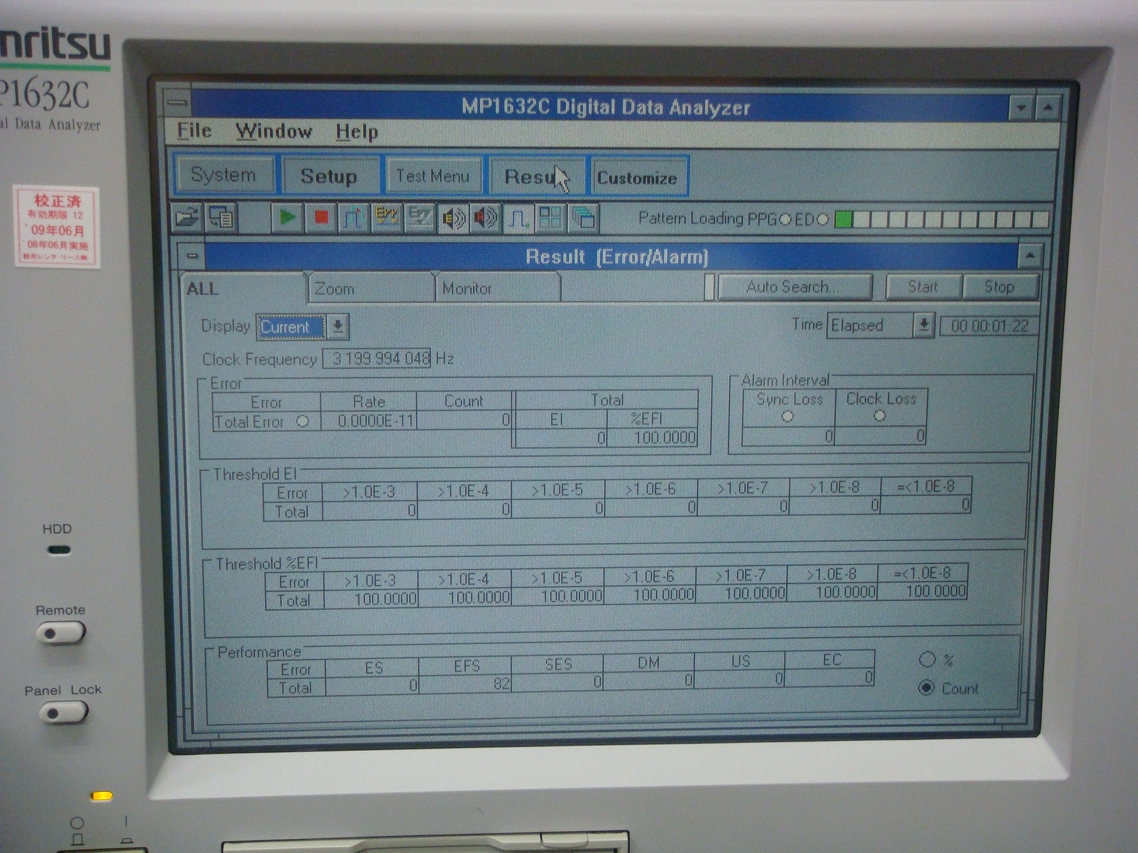Open the Result window control menu box

click(x=192, y=257)
